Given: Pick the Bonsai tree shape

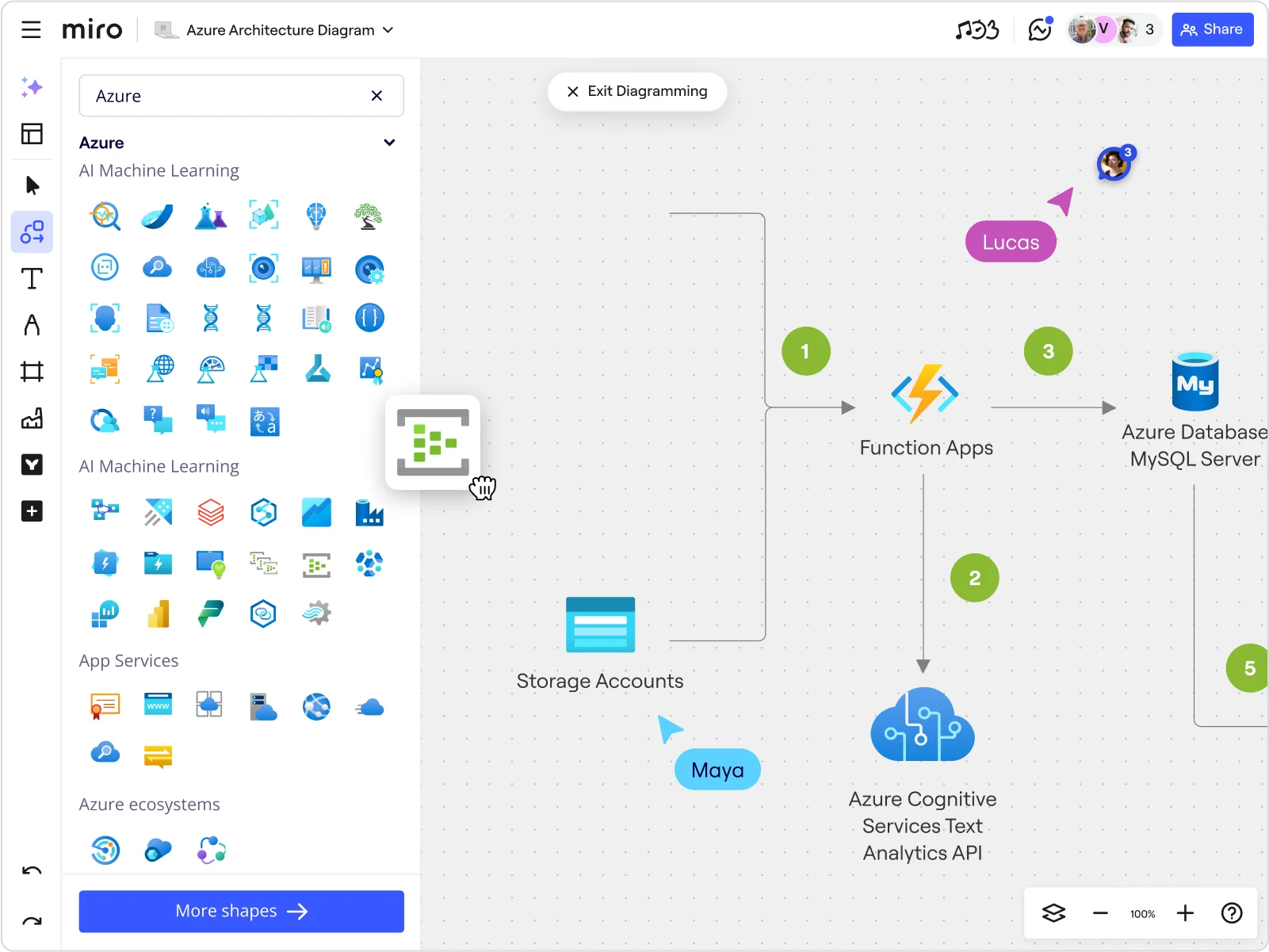Looking at the screenshot, I should point(369,215).
